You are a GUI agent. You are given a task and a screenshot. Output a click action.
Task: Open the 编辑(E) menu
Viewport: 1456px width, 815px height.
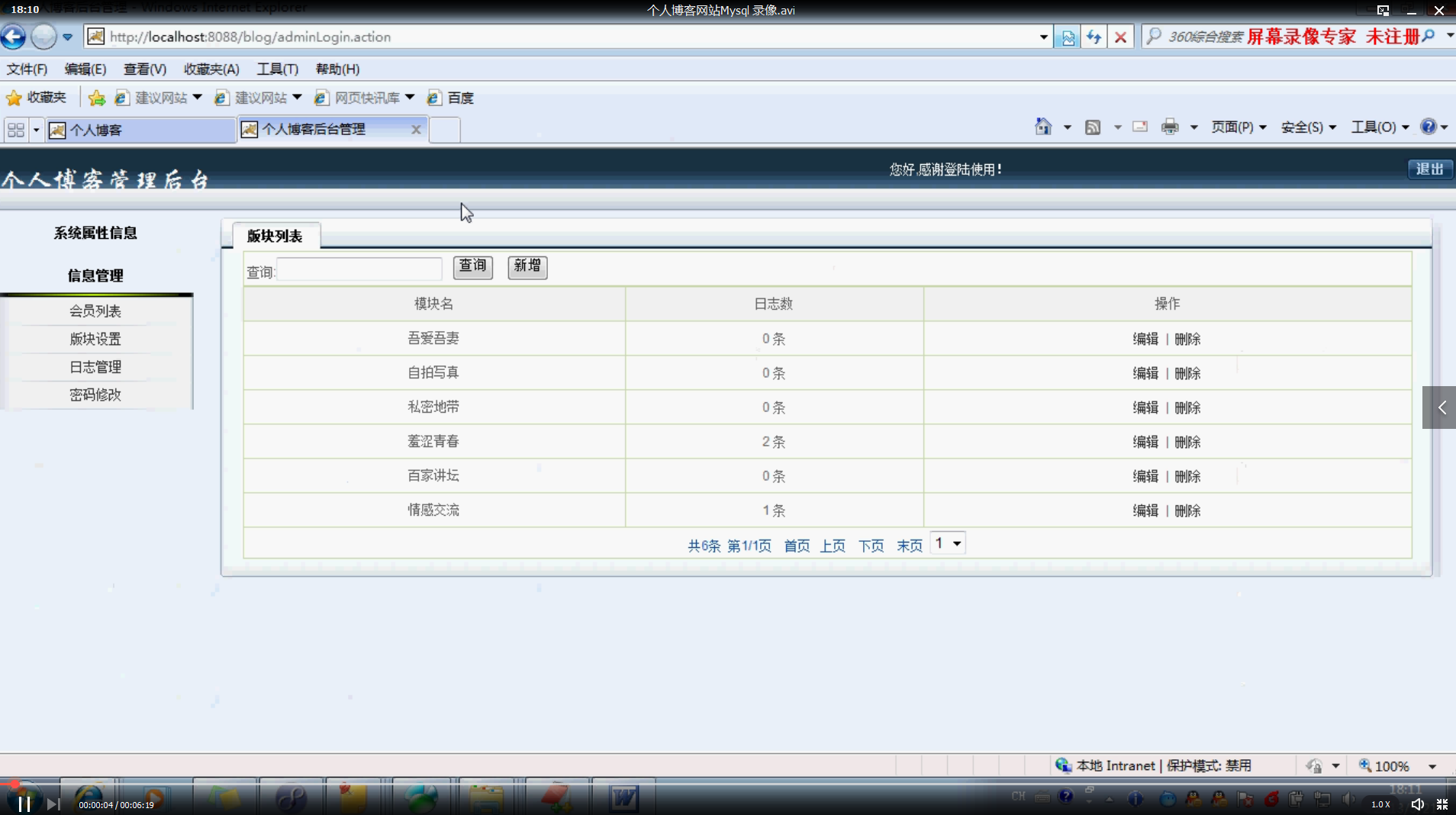click(x=85, y=69)
